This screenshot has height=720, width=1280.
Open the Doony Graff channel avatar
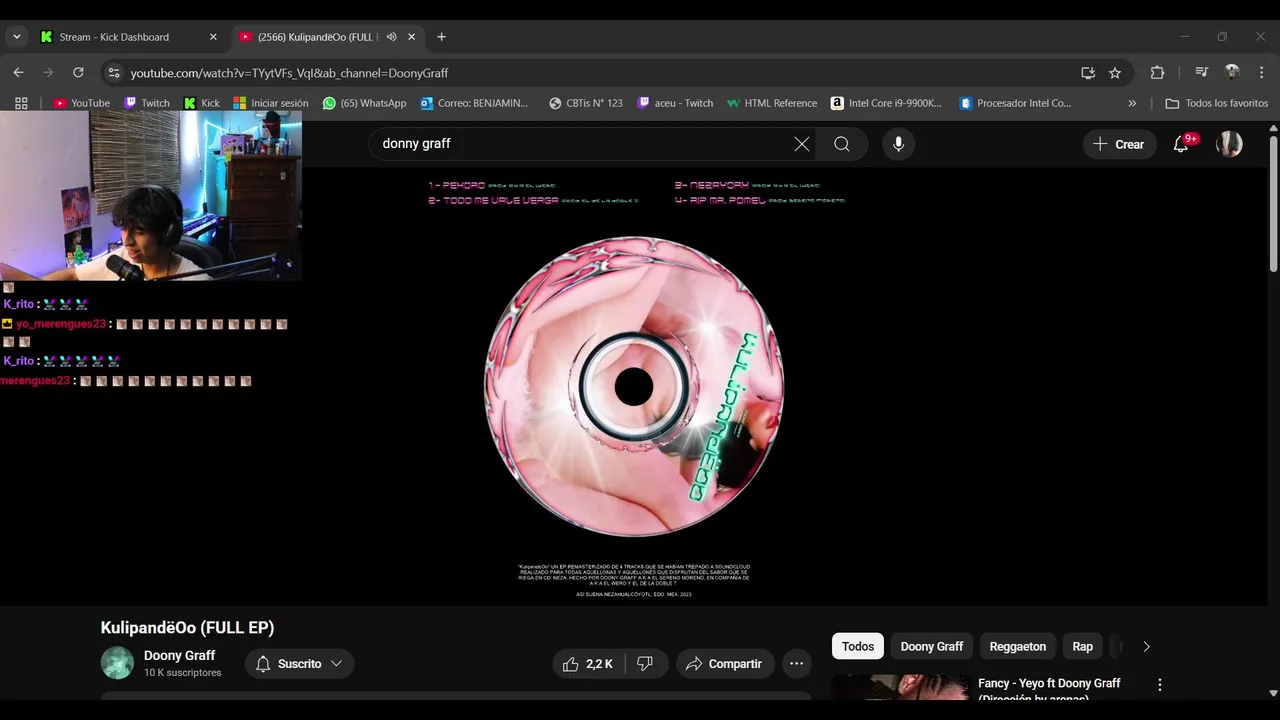[117, 663]
